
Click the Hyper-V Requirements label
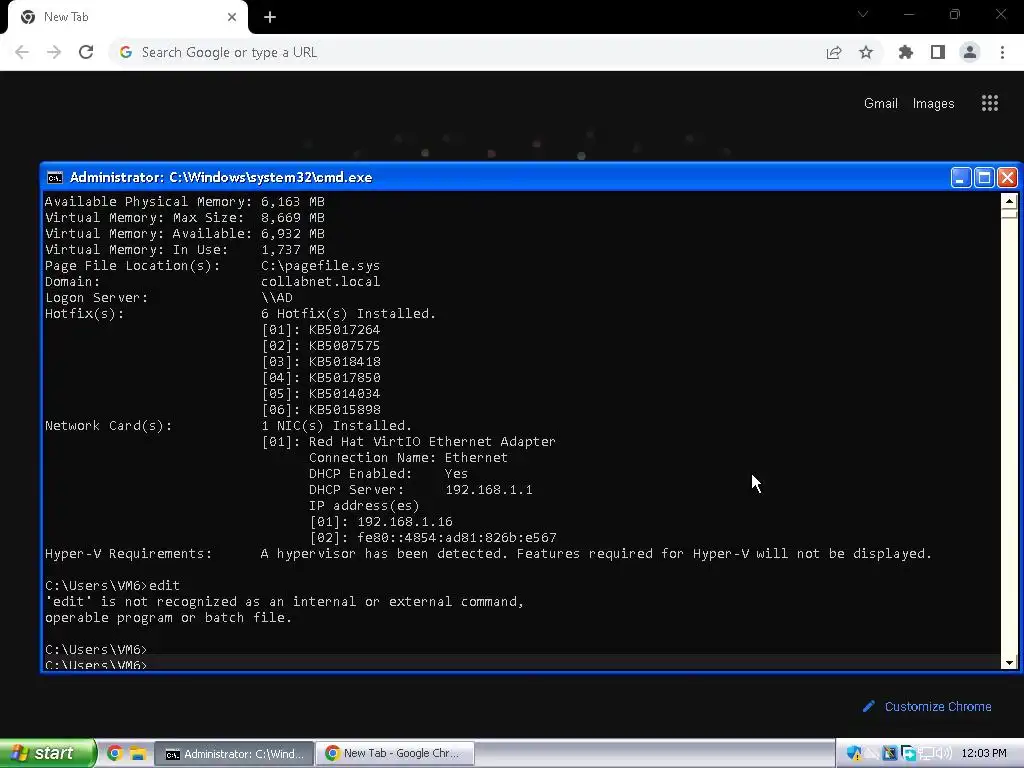tap(129, 554)
